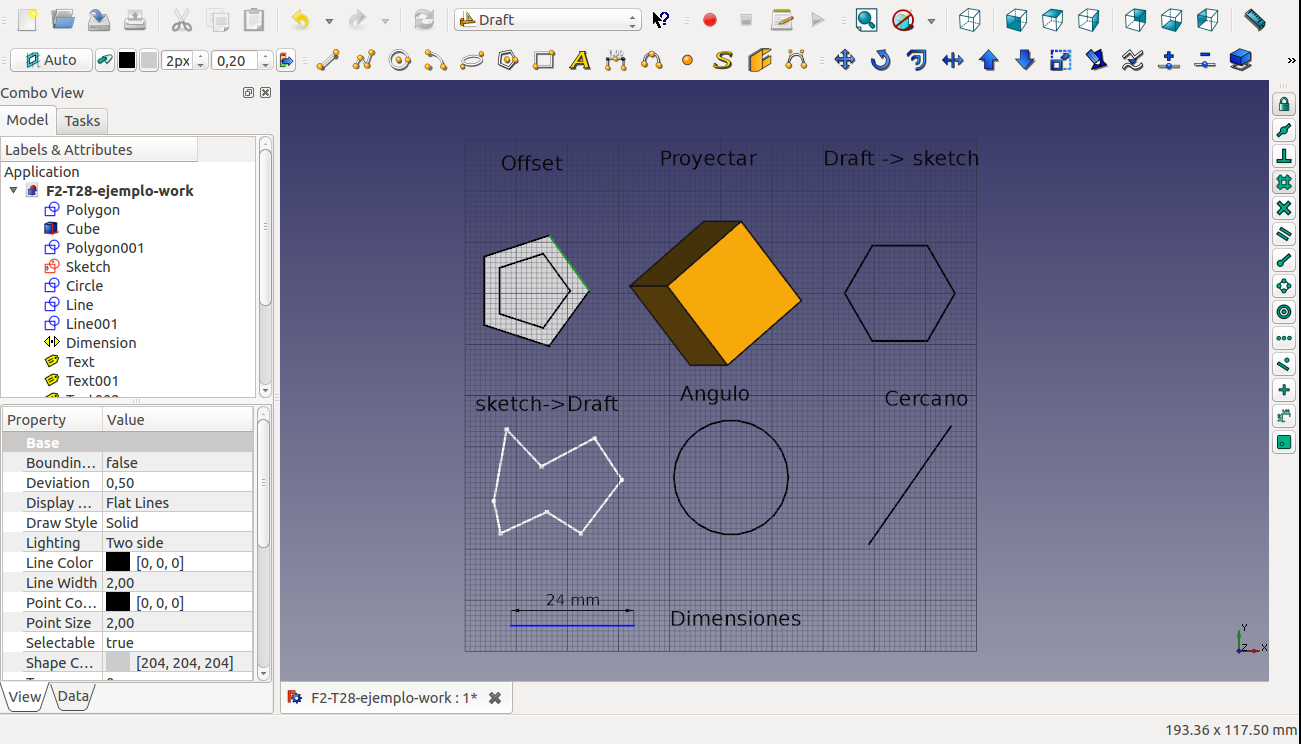Image resolution: width=1301 pixels, height=744 pixels.
Task: Open the undo history dropdown arrow
Action: pos(328,20)
